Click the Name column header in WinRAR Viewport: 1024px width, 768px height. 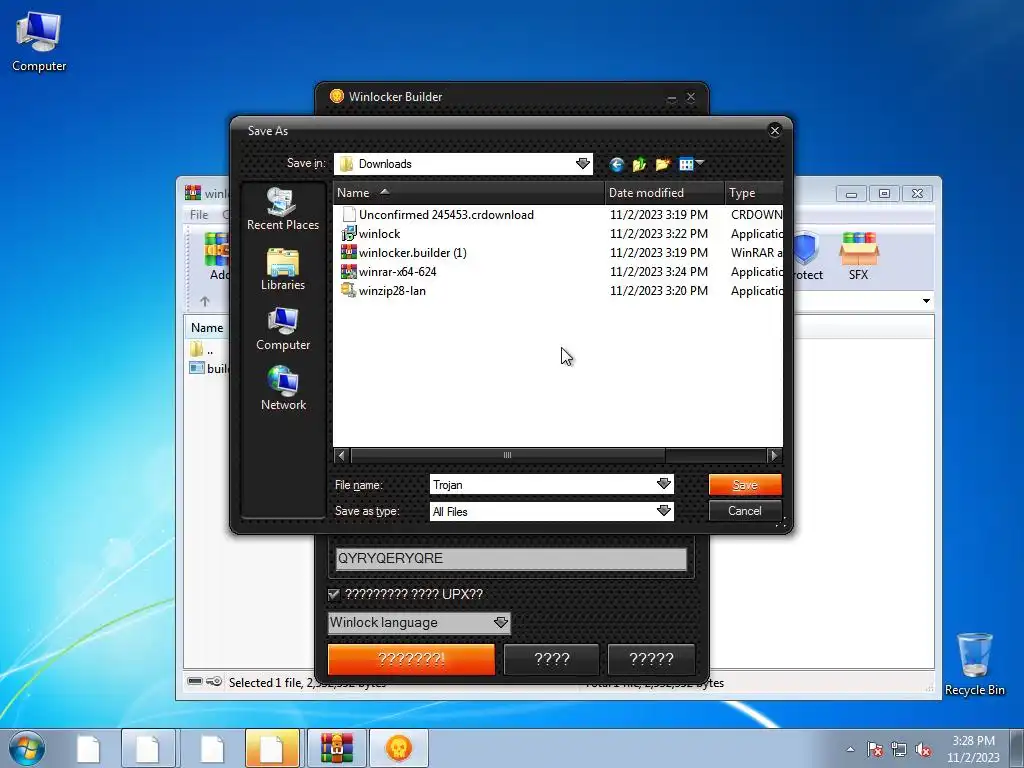click(207, 328)
